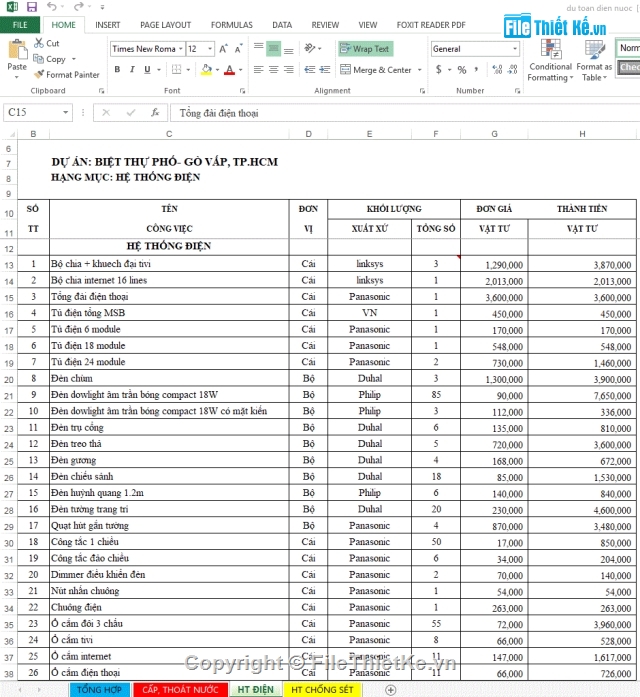Open Conditional Formatting menu
Viewport: 640px width, 697px height.
550,60
